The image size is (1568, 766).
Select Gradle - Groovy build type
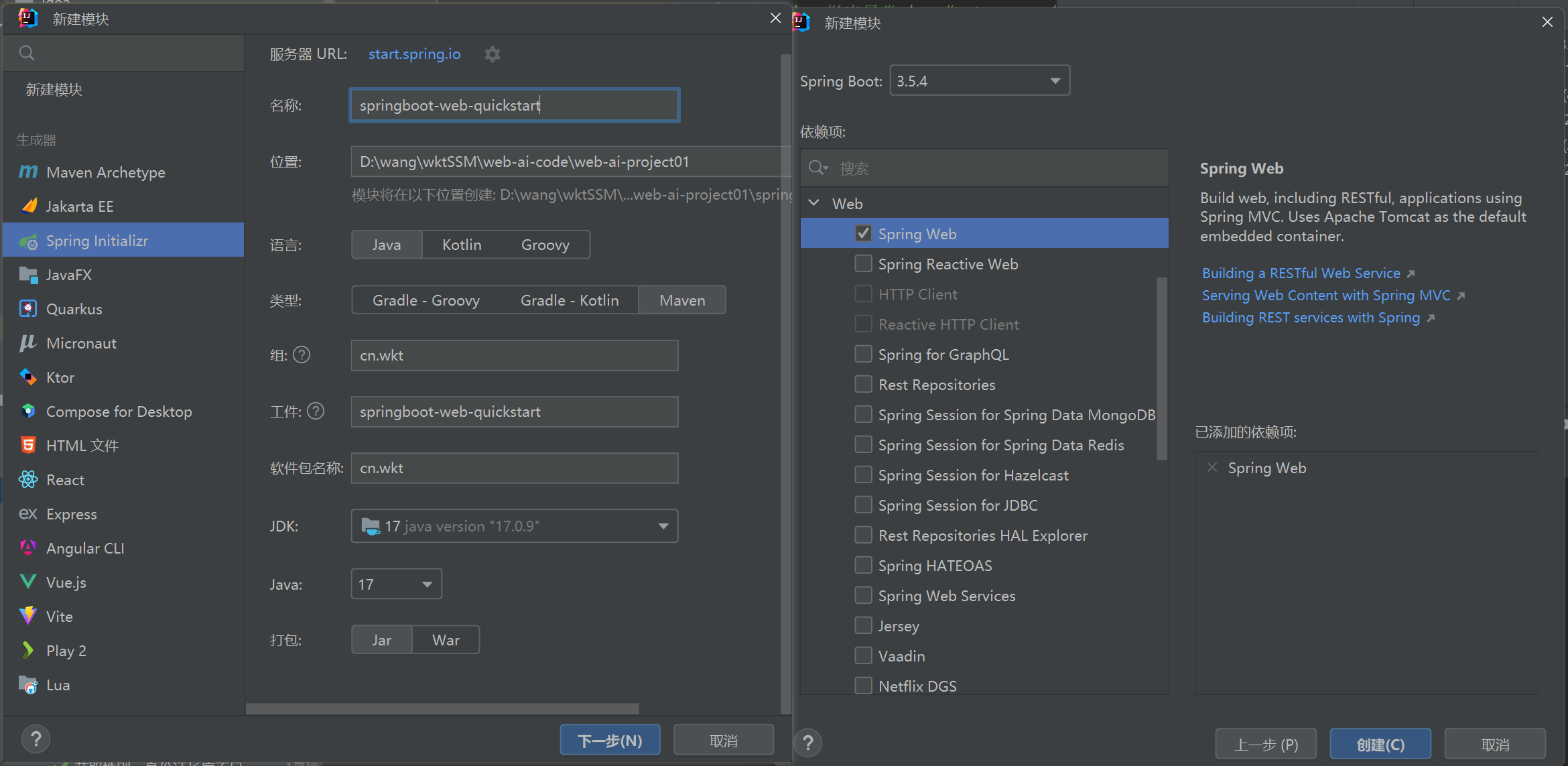(426, 300)
